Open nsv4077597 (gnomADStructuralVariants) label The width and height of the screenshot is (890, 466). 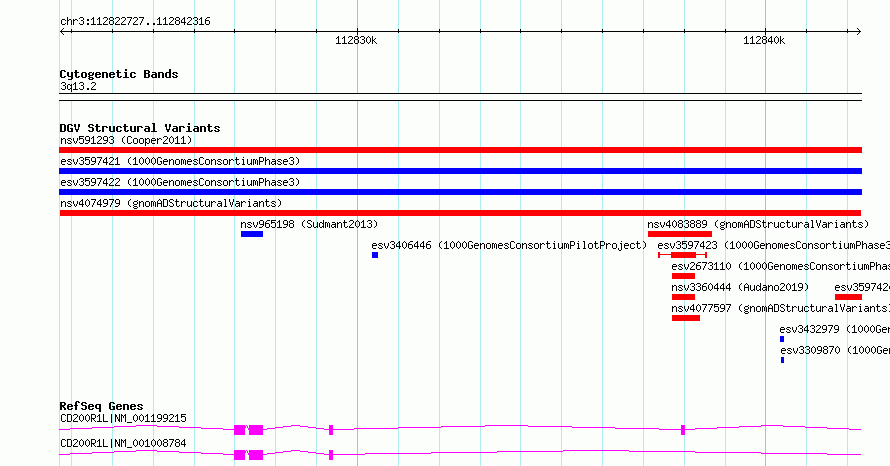[780, 308]
